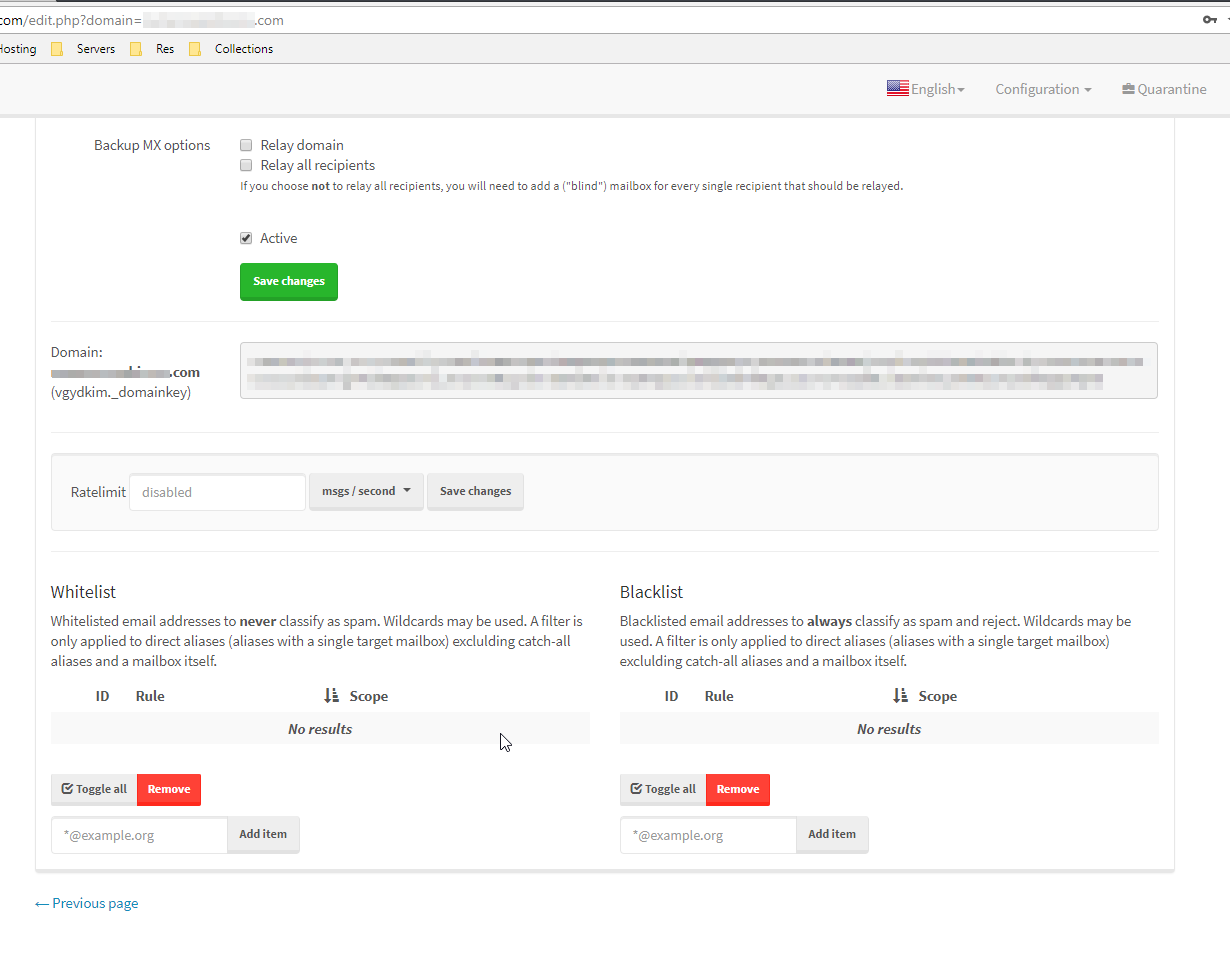
Task: Add item to the Whitelist
Action: click(263, 834)
